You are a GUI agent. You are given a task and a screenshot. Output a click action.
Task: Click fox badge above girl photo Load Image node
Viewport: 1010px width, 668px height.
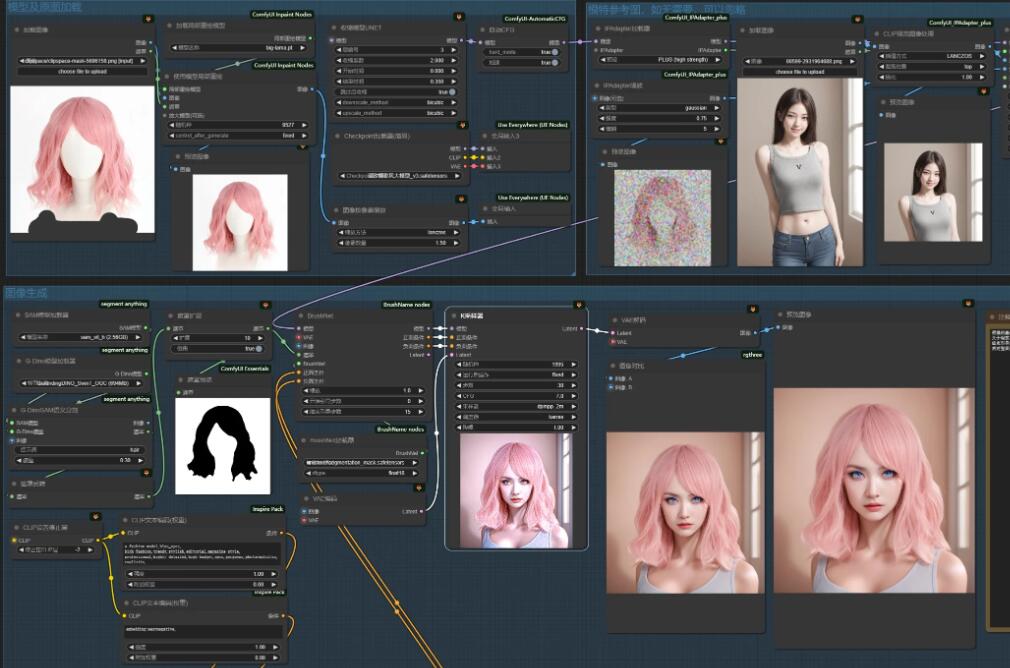[x=857, y=19]
